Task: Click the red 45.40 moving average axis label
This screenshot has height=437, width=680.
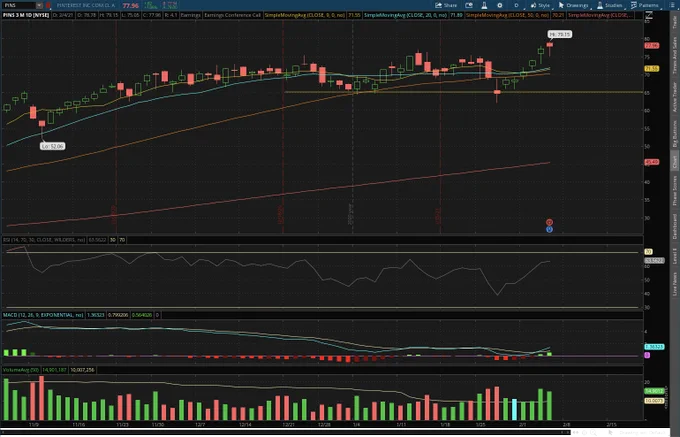Action: point(651,162)
